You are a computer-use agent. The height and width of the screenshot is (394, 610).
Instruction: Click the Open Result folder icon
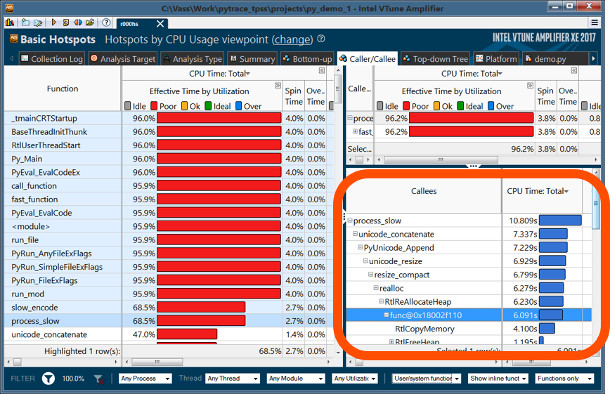pyautogui.click(x=90, y=23)
